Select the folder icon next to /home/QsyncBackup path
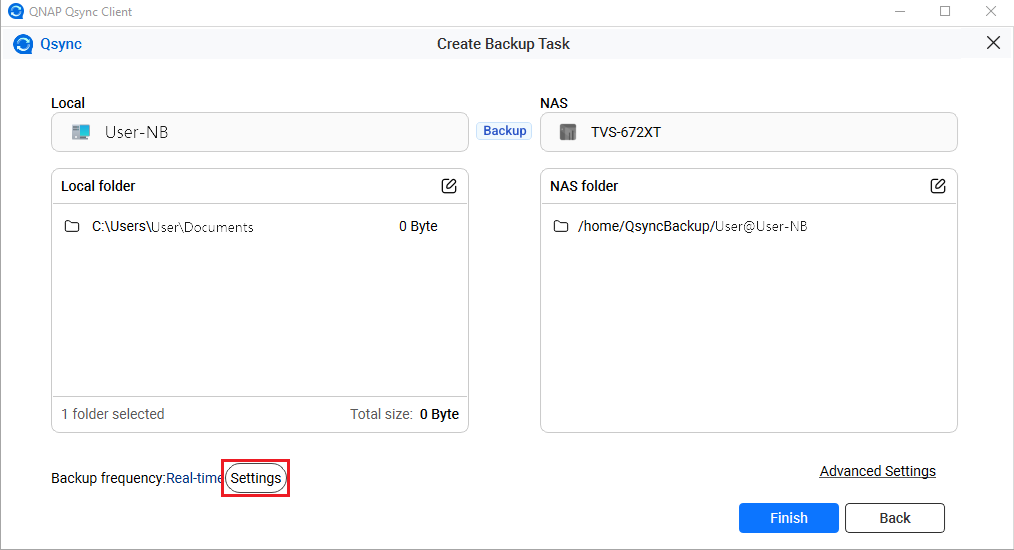The width and height of the screenshot is (1014, 550). coord(561,227)
